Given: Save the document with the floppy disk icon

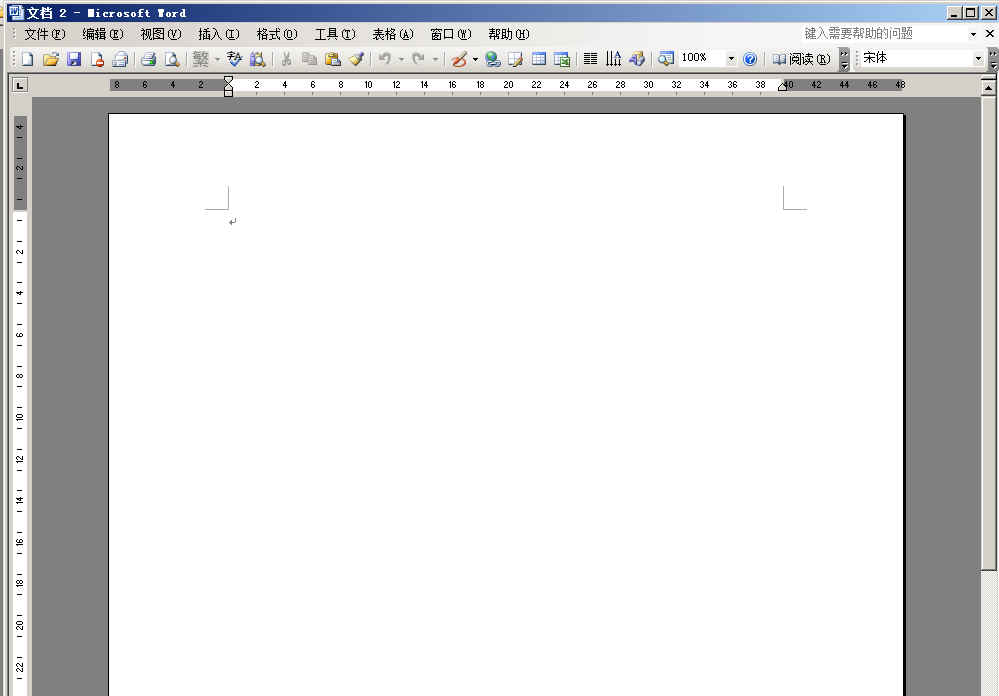Looking at the screenshot, I should 73,59.
